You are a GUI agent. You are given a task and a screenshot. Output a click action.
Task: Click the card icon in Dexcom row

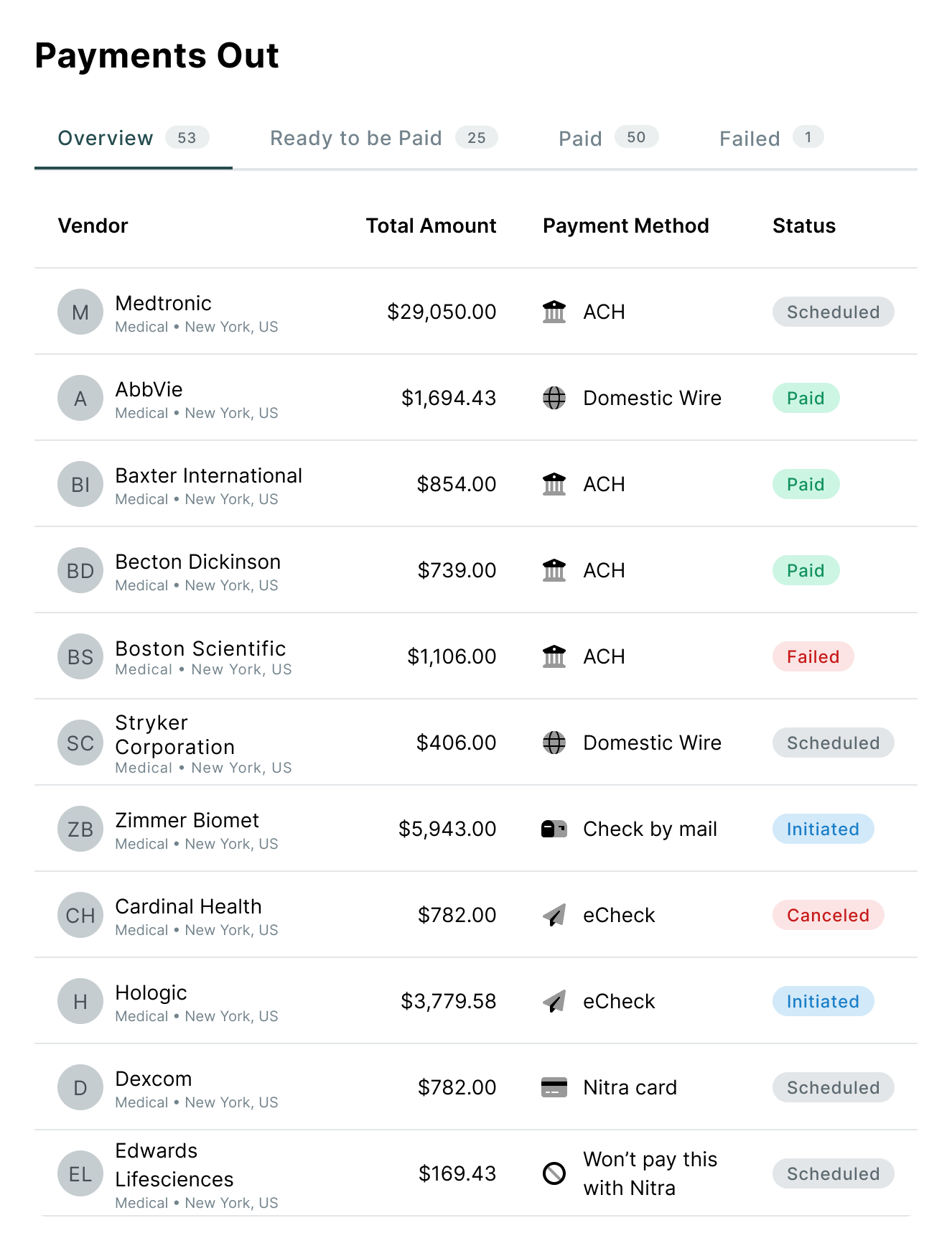[554, 1087]
